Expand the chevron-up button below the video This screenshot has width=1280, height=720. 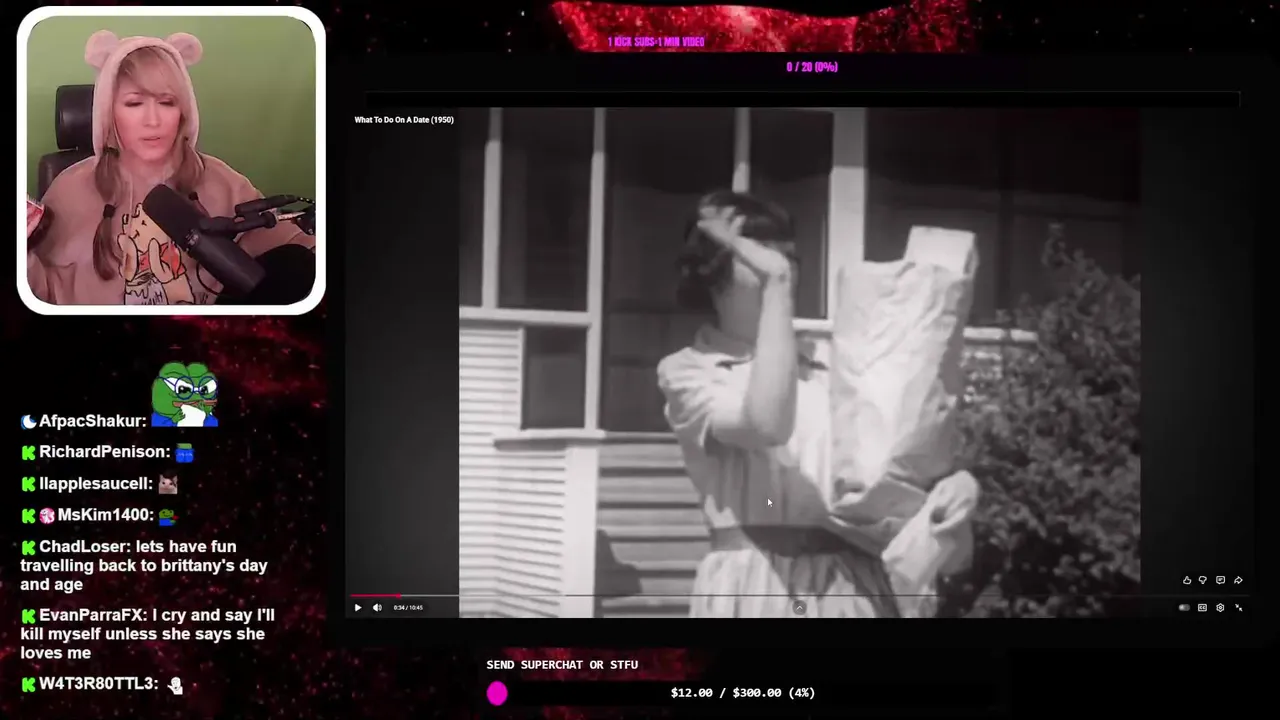(799, 607)
